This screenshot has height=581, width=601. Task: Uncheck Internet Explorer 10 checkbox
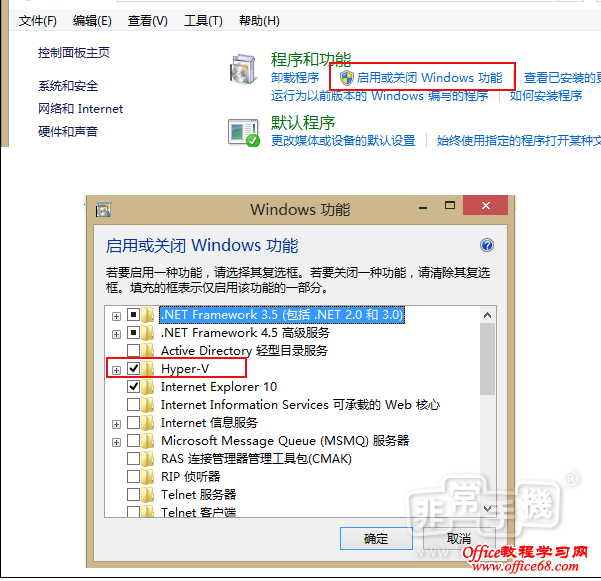point(133,386)
